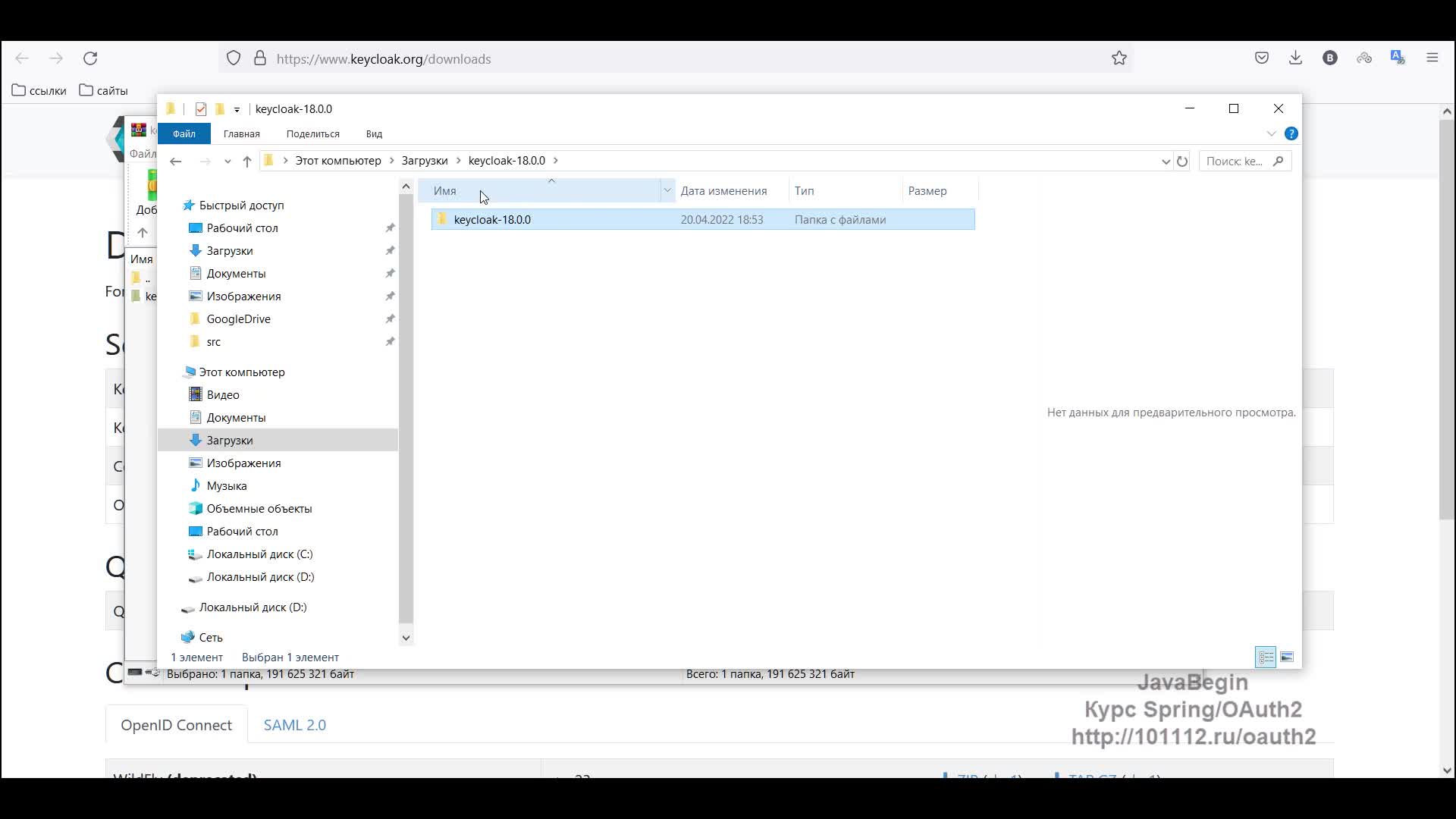Open Сеть in navigation pane
Screen dimensions: 1456x819
pyautogui.click(x=210, y=638)
